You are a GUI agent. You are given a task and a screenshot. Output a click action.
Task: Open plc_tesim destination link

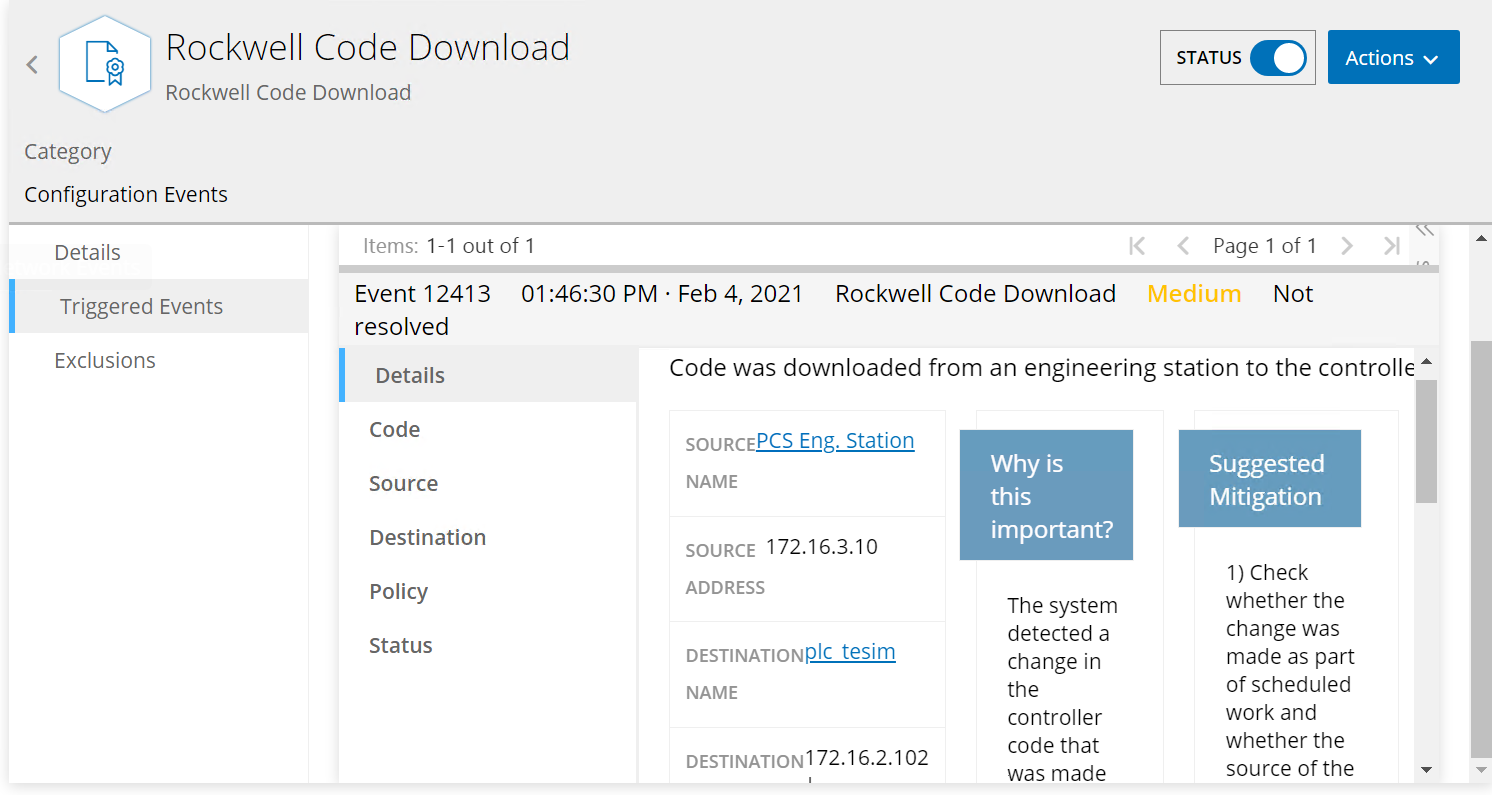850,652
